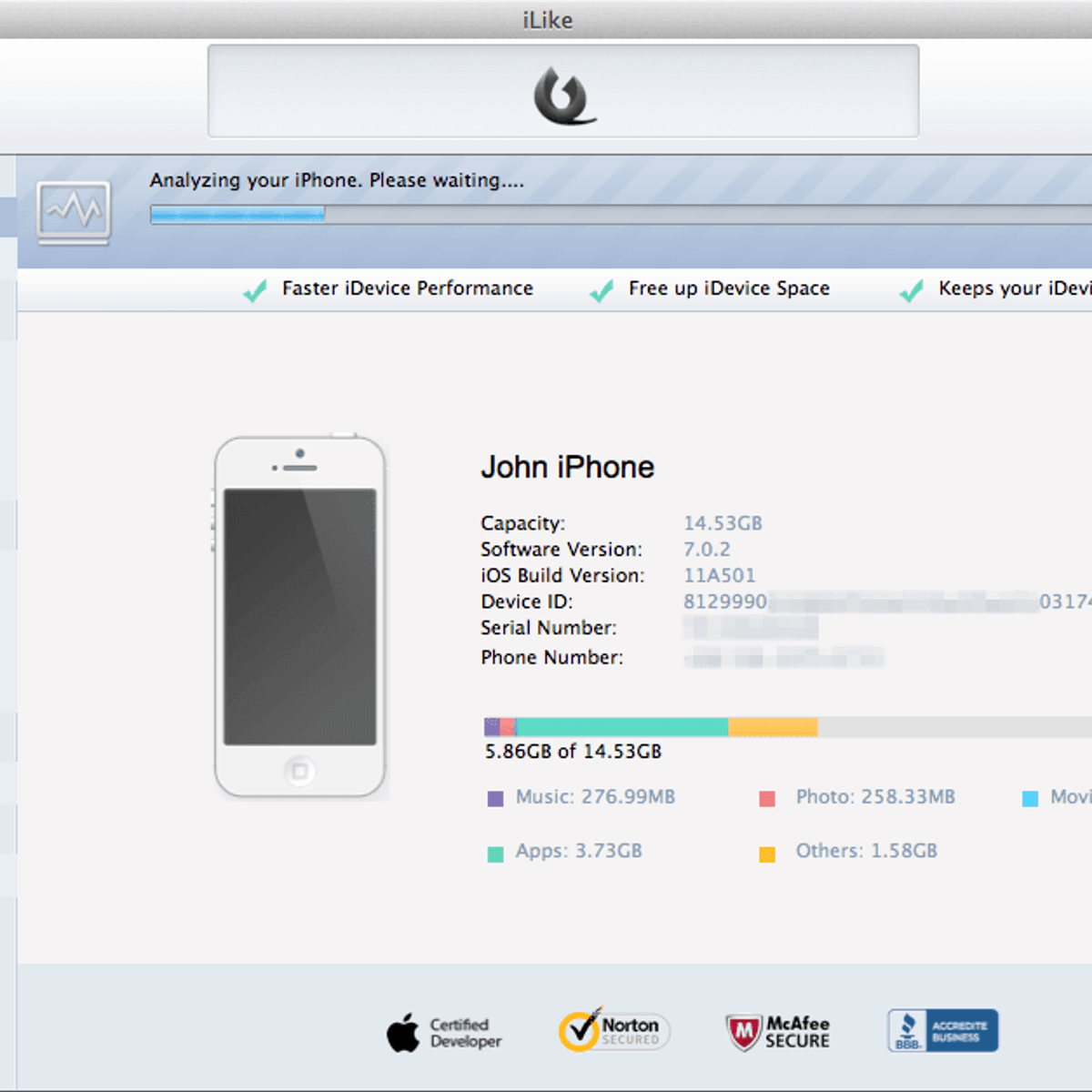
Task: Click the BBB Accredited Business badge
Action: point(943,1030)
